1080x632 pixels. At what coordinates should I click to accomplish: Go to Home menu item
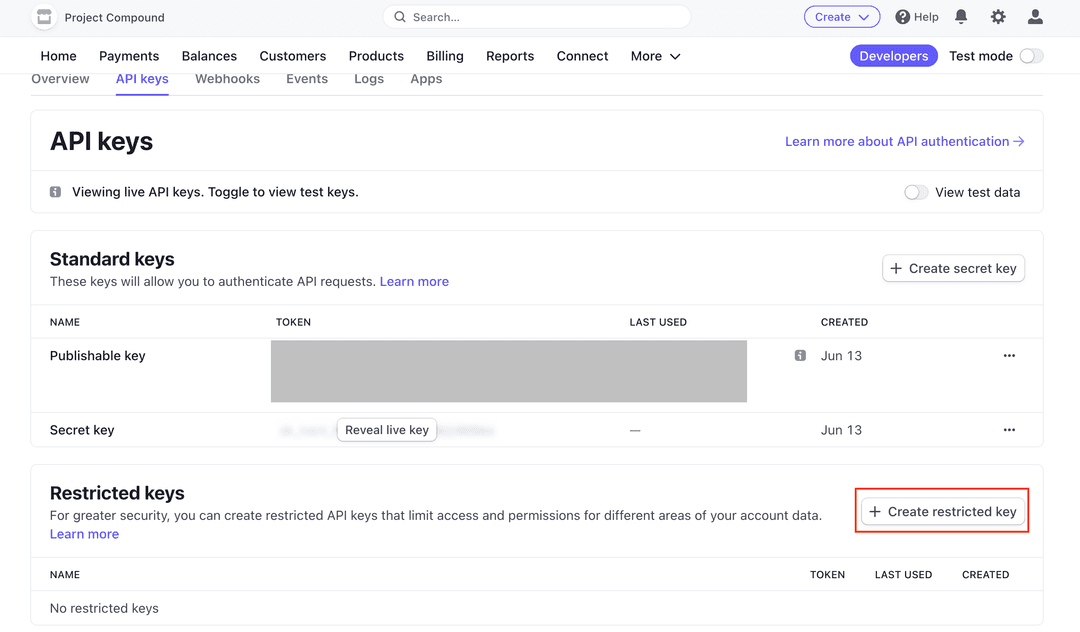pyautogui.click(x=59, y=56)
